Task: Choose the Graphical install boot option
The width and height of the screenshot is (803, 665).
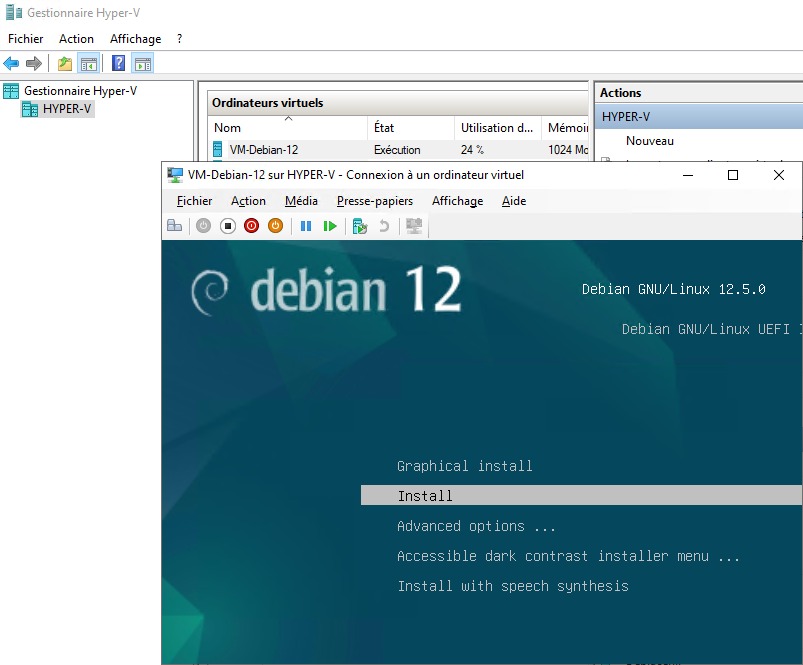Action: click(x=464, y=465)
